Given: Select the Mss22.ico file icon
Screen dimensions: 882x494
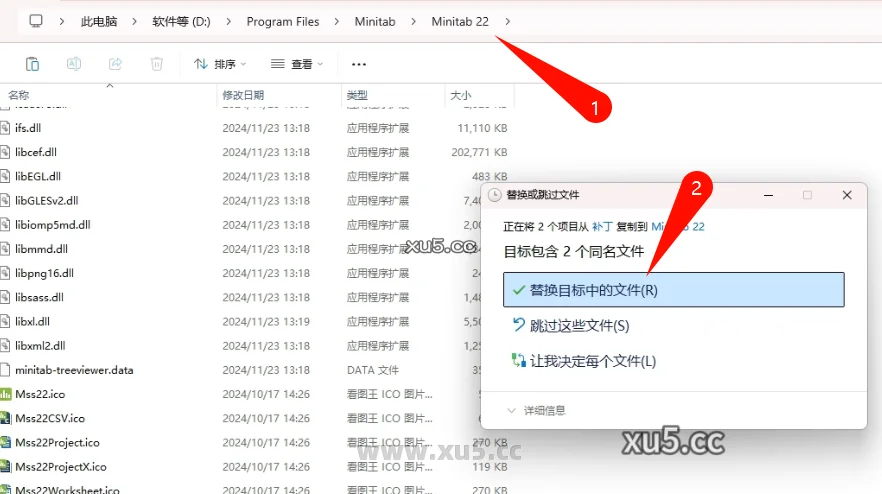Looking at the screenshot, I should tap(6, 394).
